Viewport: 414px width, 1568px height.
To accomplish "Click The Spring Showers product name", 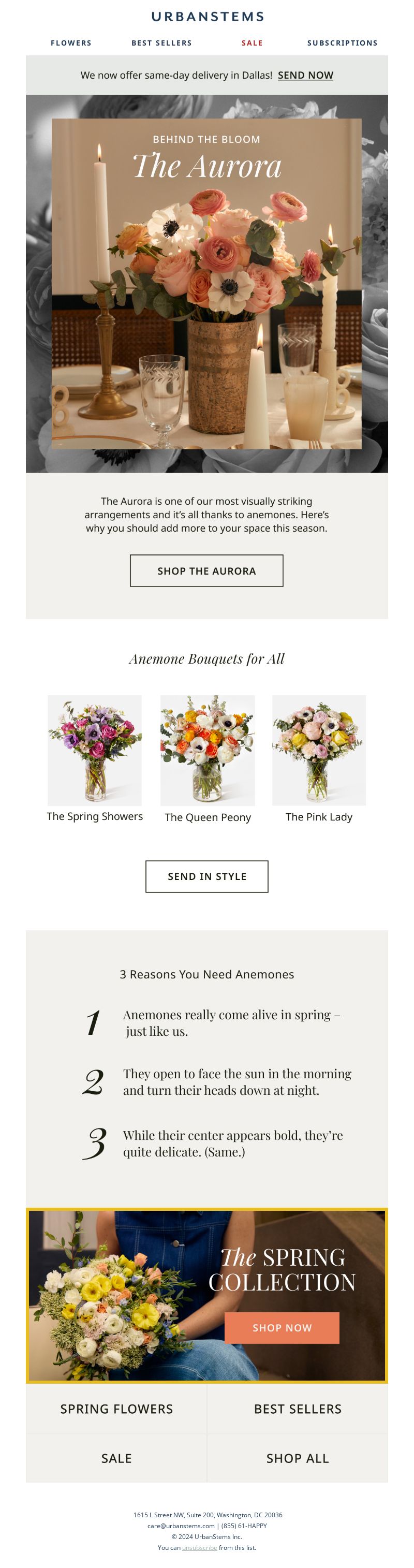I will tap(95, 816).
